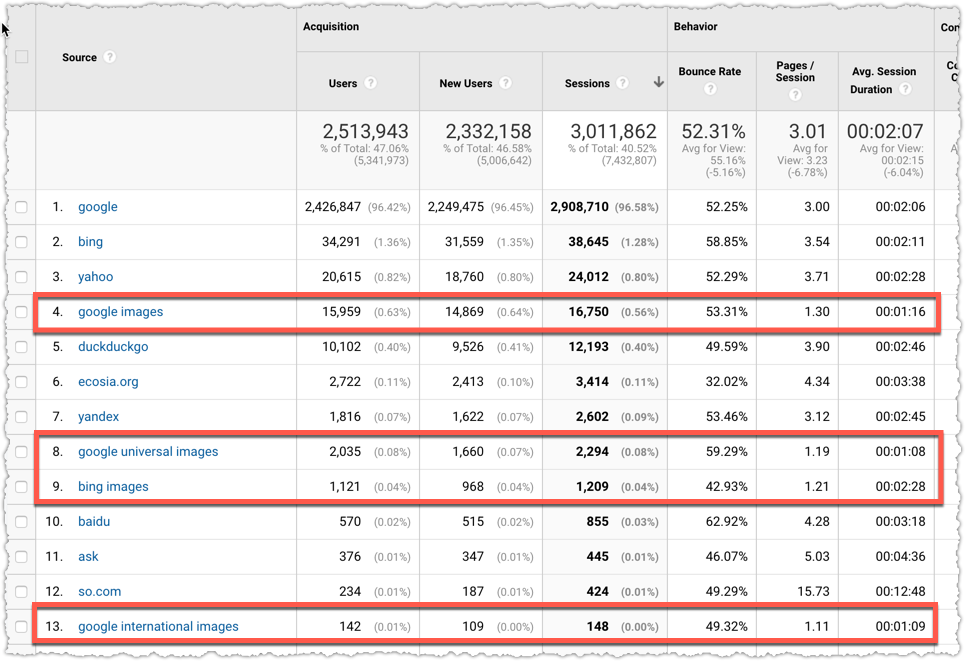This screenshot has width=965, height=661.
Task: Open the duckduckgo source link
Action: click(113, 347)
